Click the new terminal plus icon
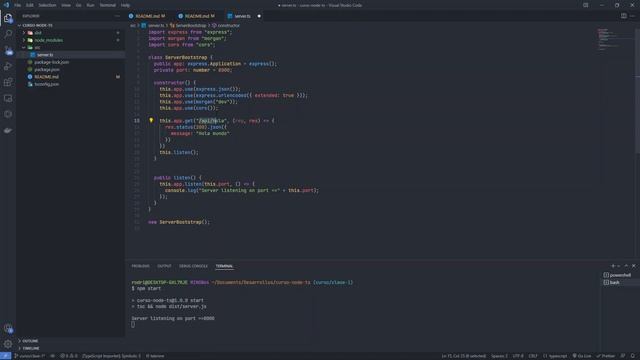The image size is (640, 360). point(613,266)
